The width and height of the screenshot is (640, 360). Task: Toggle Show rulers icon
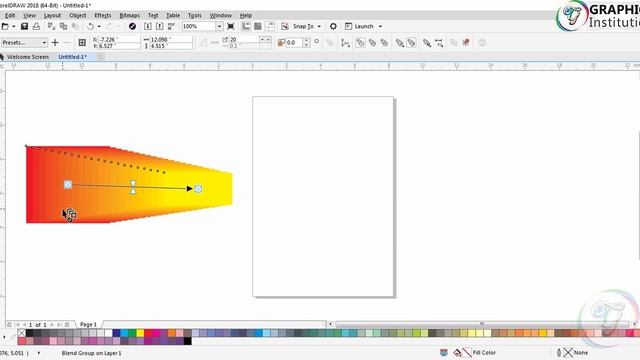pos(246,26)
